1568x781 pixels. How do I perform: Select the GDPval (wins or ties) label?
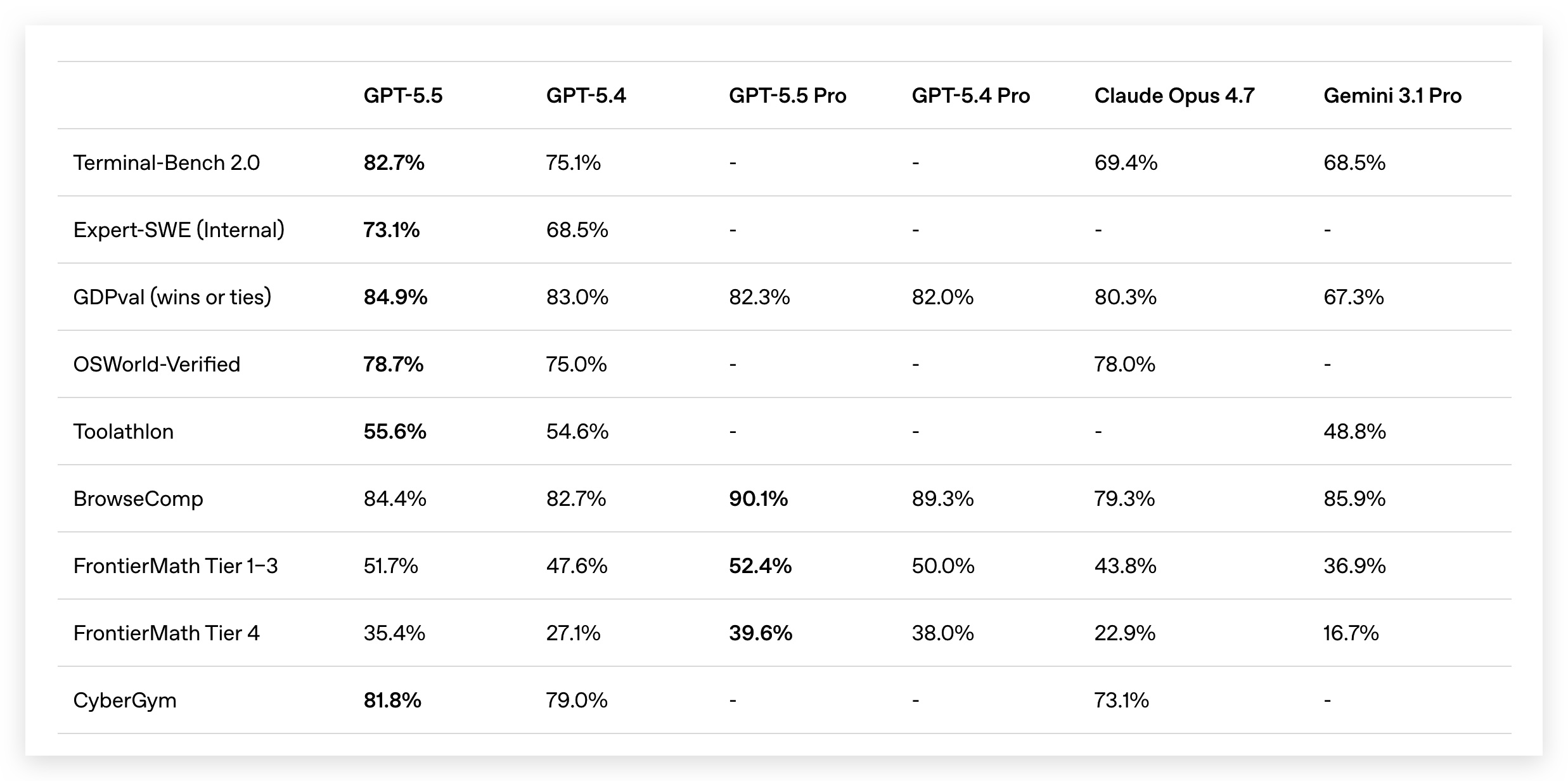172,297
